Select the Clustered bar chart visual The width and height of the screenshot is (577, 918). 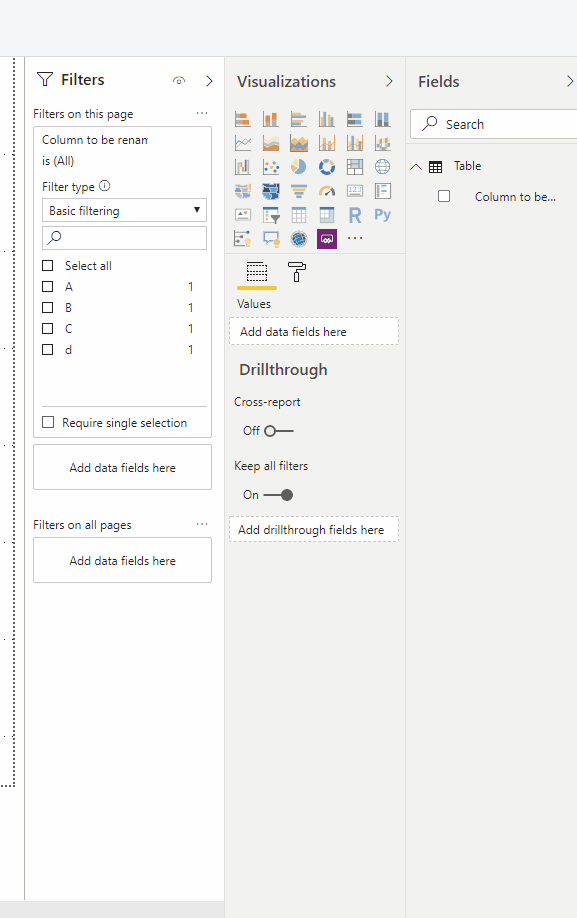tap(299, 119)
